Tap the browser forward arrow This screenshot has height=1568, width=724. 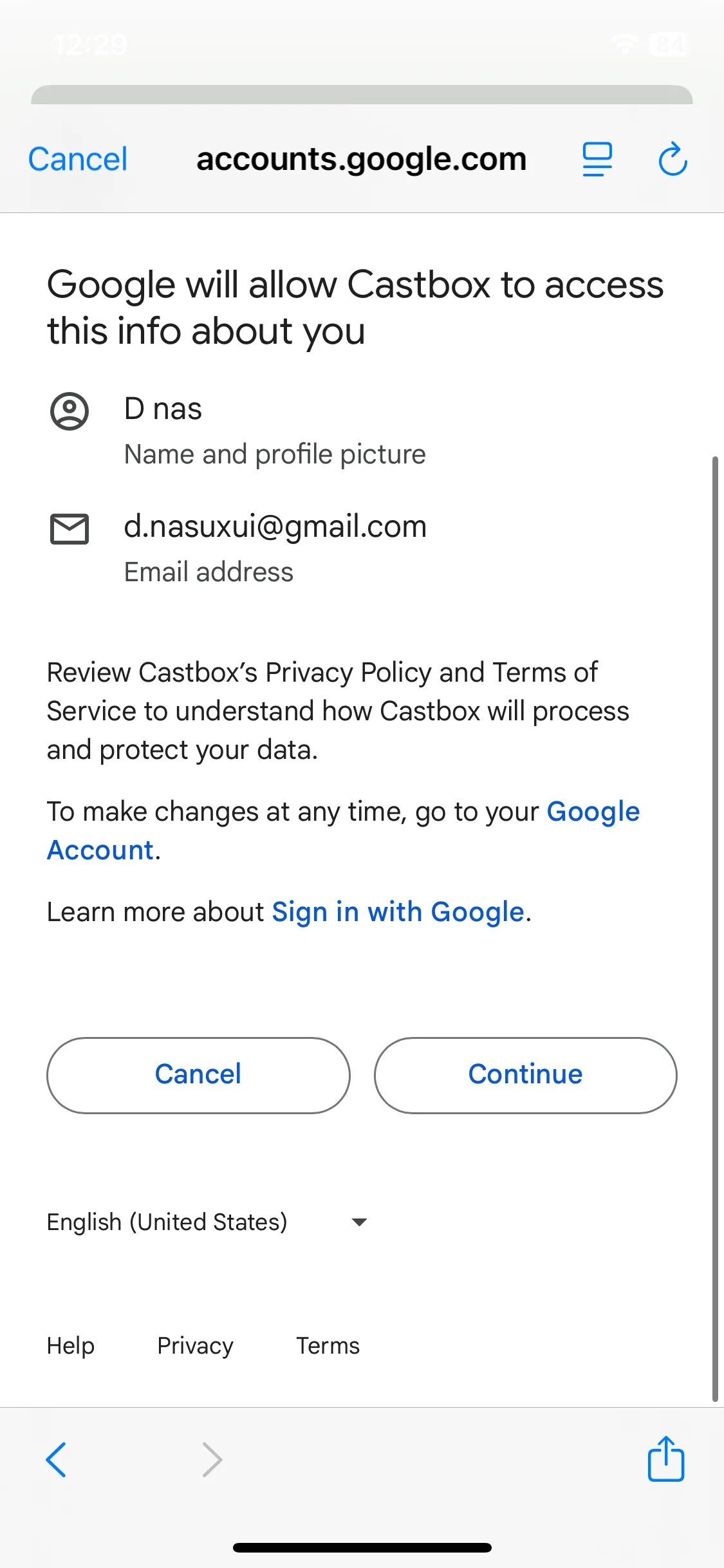[x=212, y=1459]
